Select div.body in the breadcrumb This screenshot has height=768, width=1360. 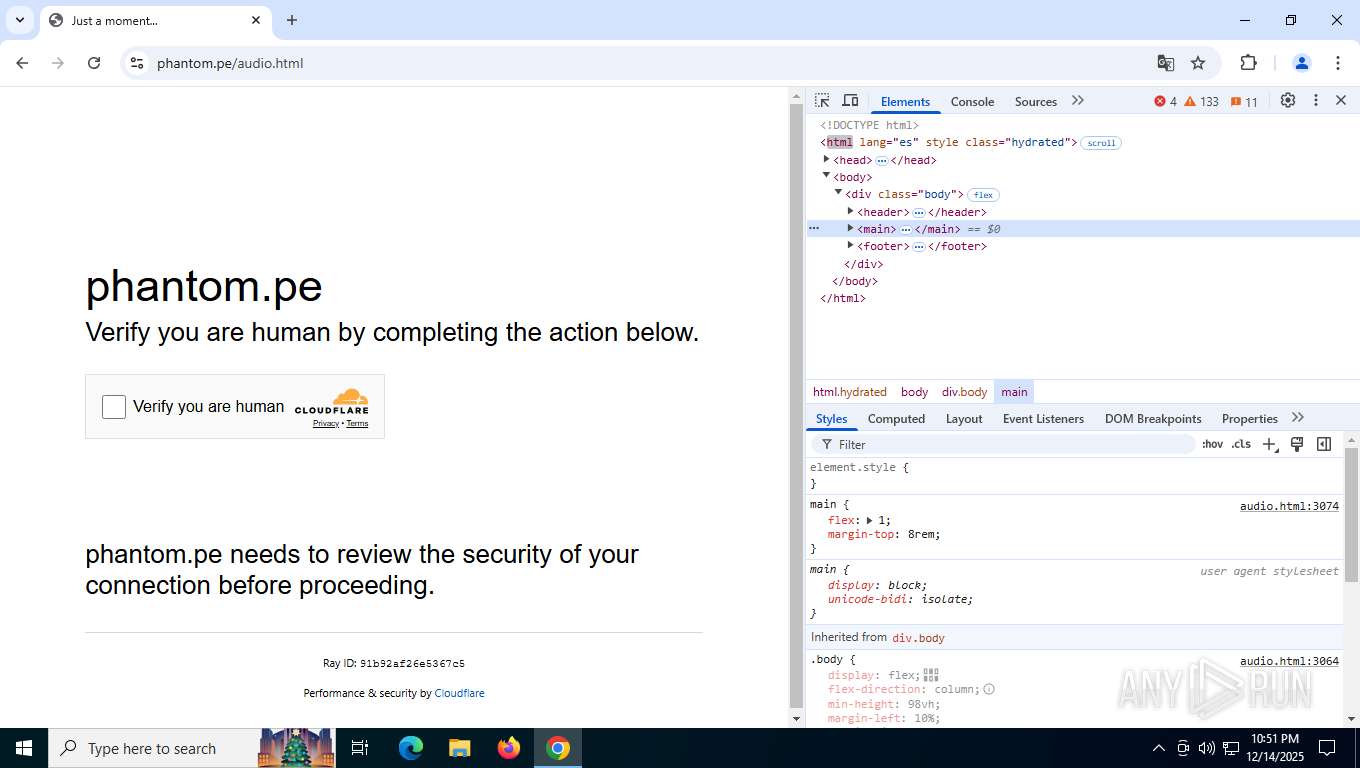pos(964,392)
